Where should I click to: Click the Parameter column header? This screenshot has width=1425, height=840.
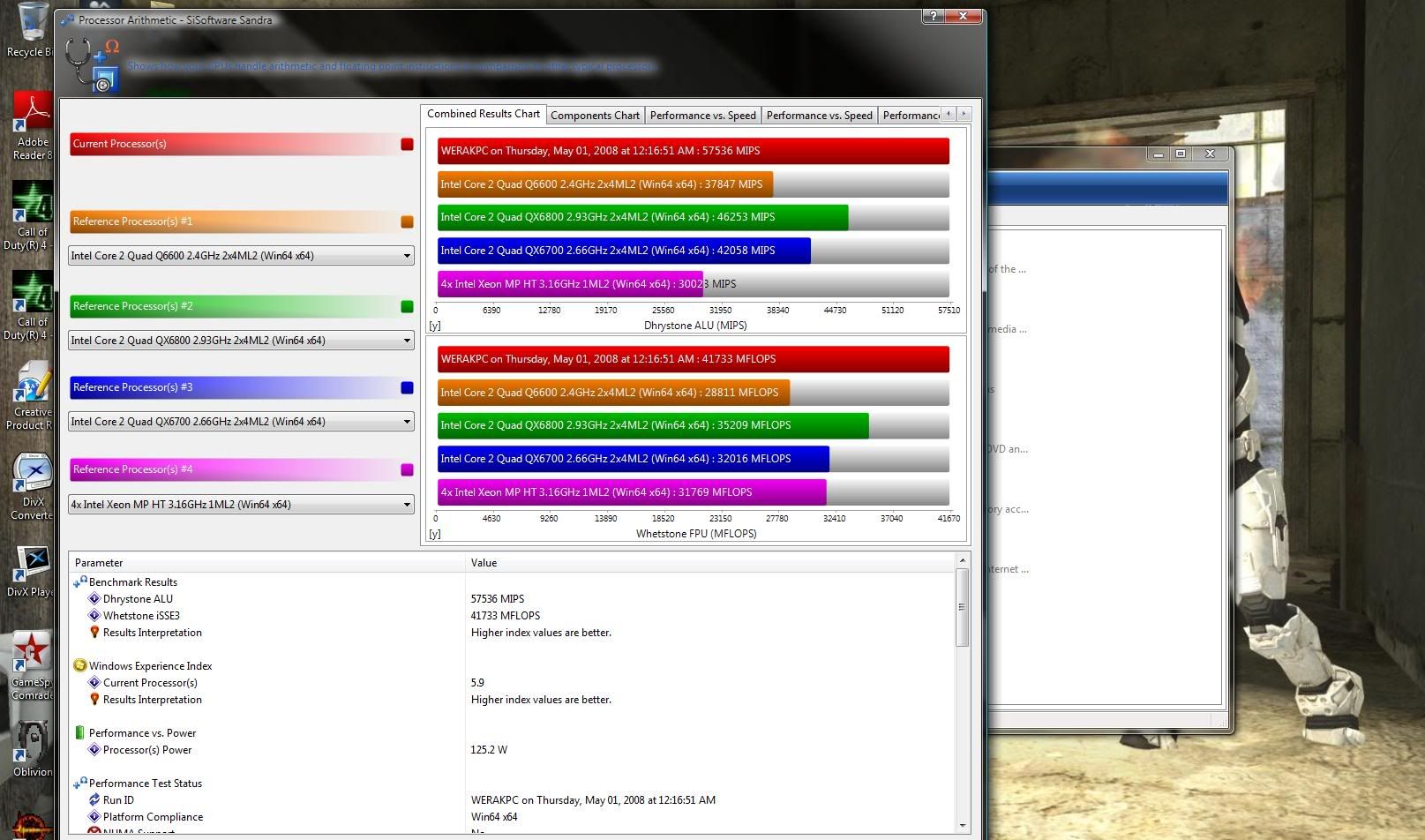tap(267, 563)
